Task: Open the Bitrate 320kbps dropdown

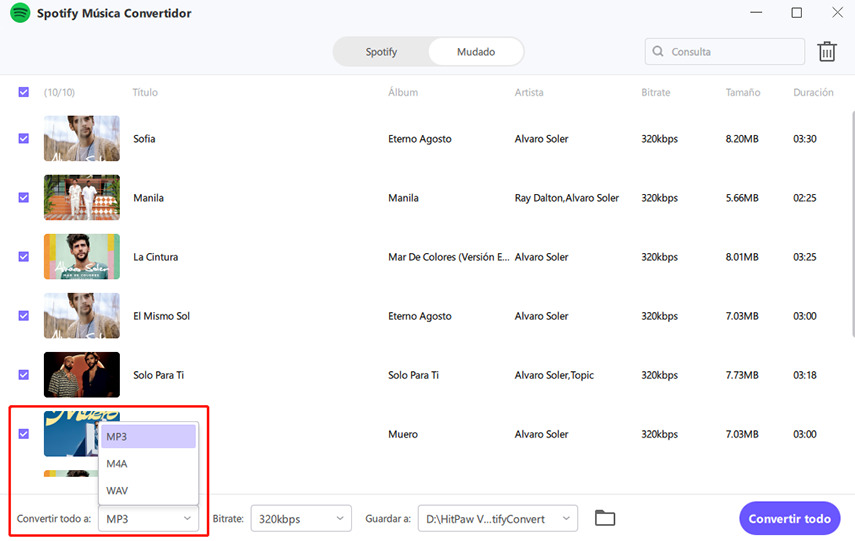Action: pyautogui.click(x=301, y=518)
